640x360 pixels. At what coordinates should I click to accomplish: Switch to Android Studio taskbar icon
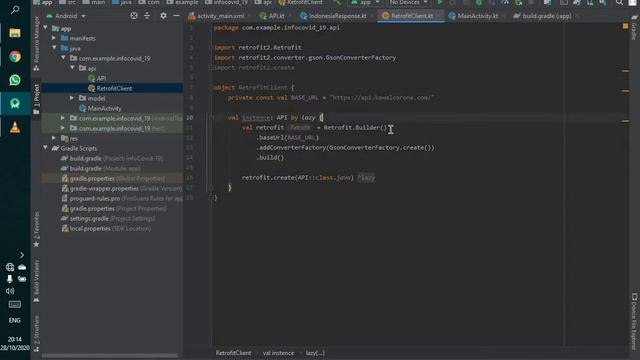tap(15, 104)
